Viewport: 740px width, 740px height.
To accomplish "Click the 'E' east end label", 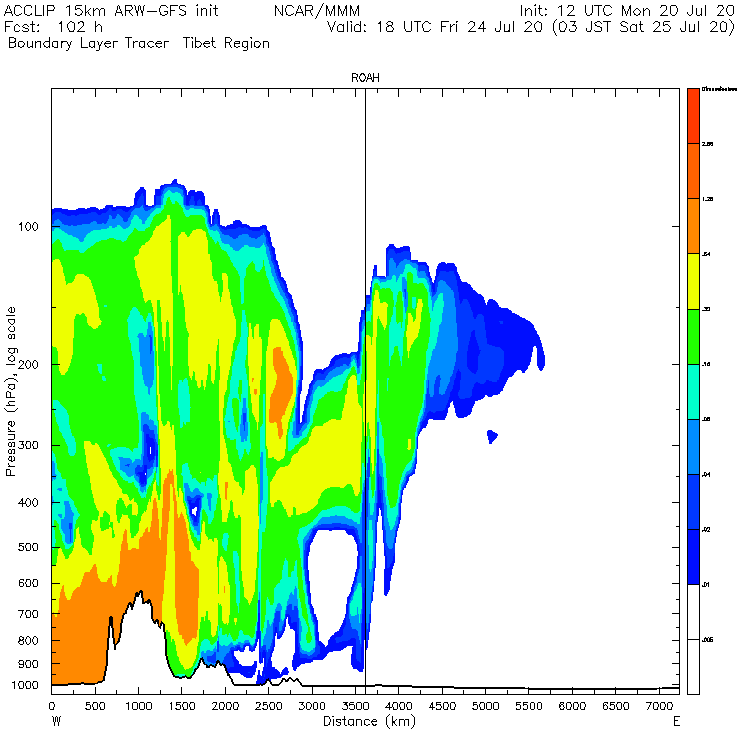I will [676, 722].
